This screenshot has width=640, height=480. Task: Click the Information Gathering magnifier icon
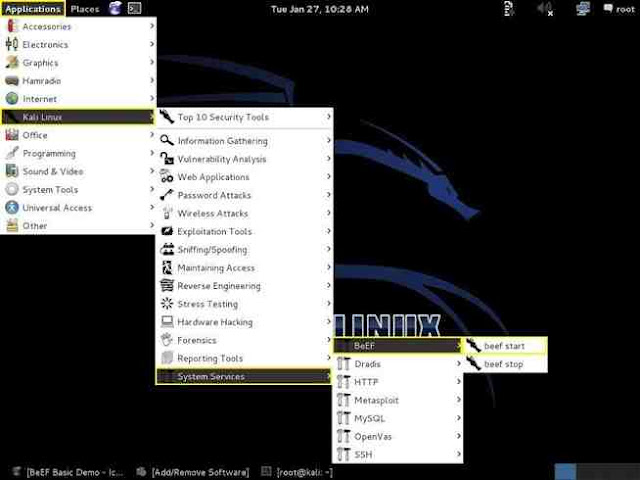point(167,141)
